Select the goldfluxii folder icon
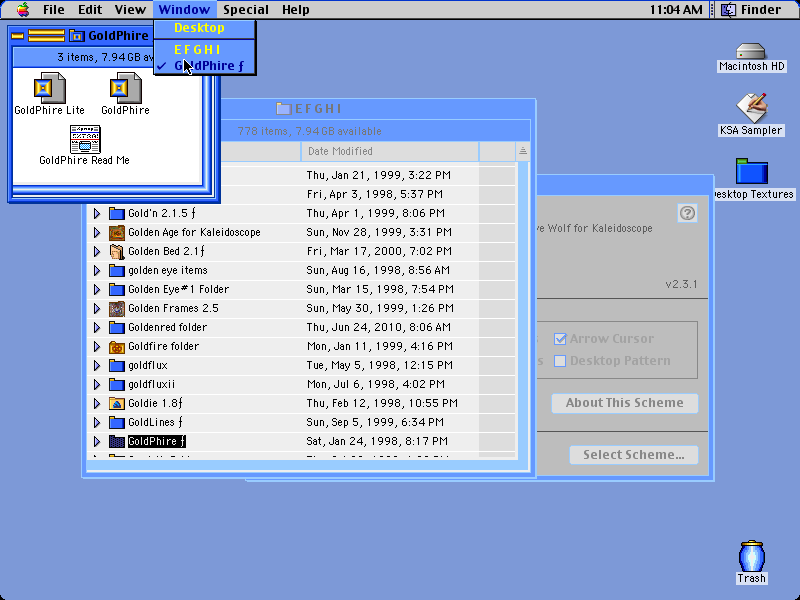 [117, 385]
